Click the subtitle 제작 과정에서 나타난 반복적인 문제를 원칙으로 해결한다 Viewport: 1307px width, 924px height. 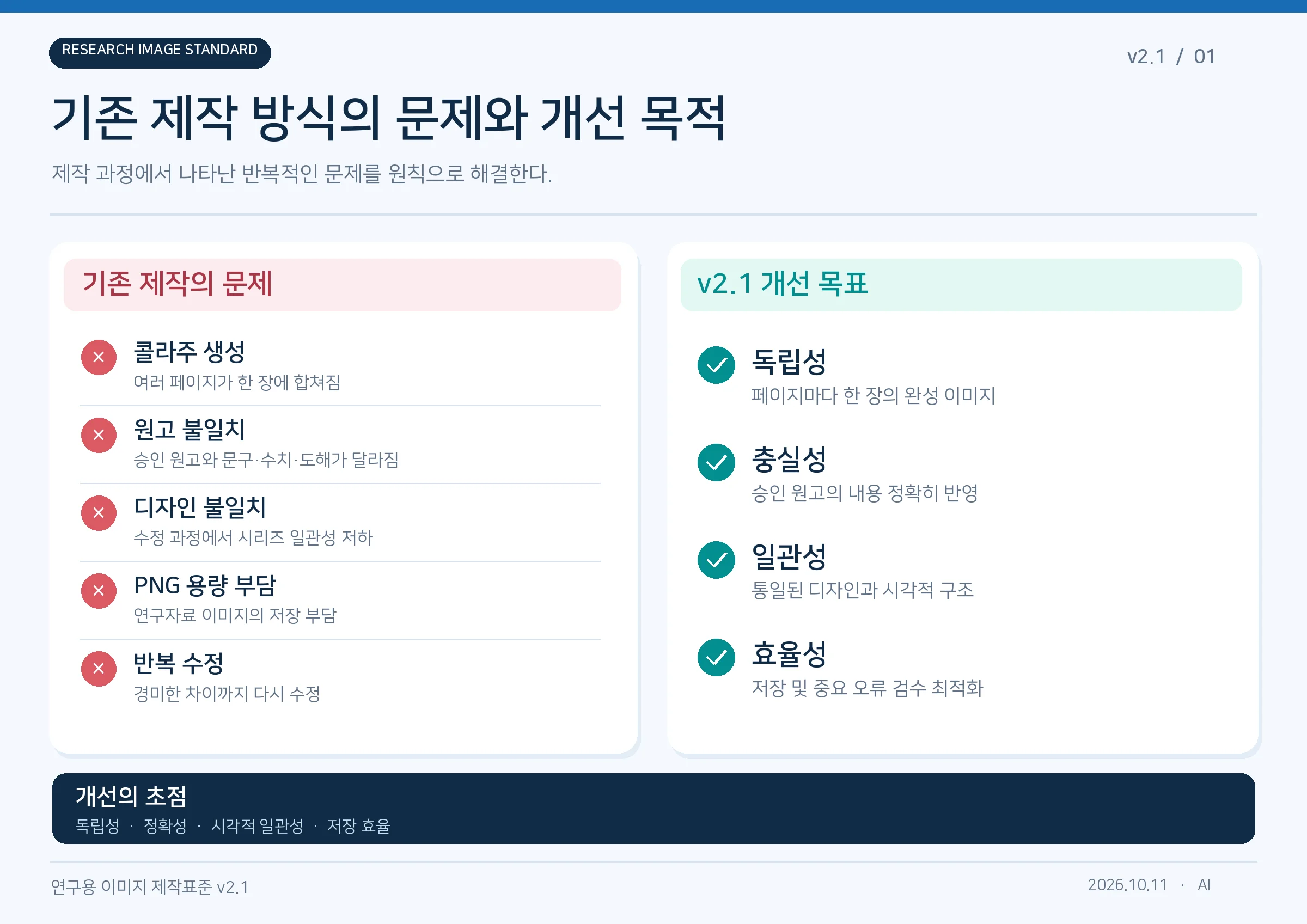coord(302,174)
